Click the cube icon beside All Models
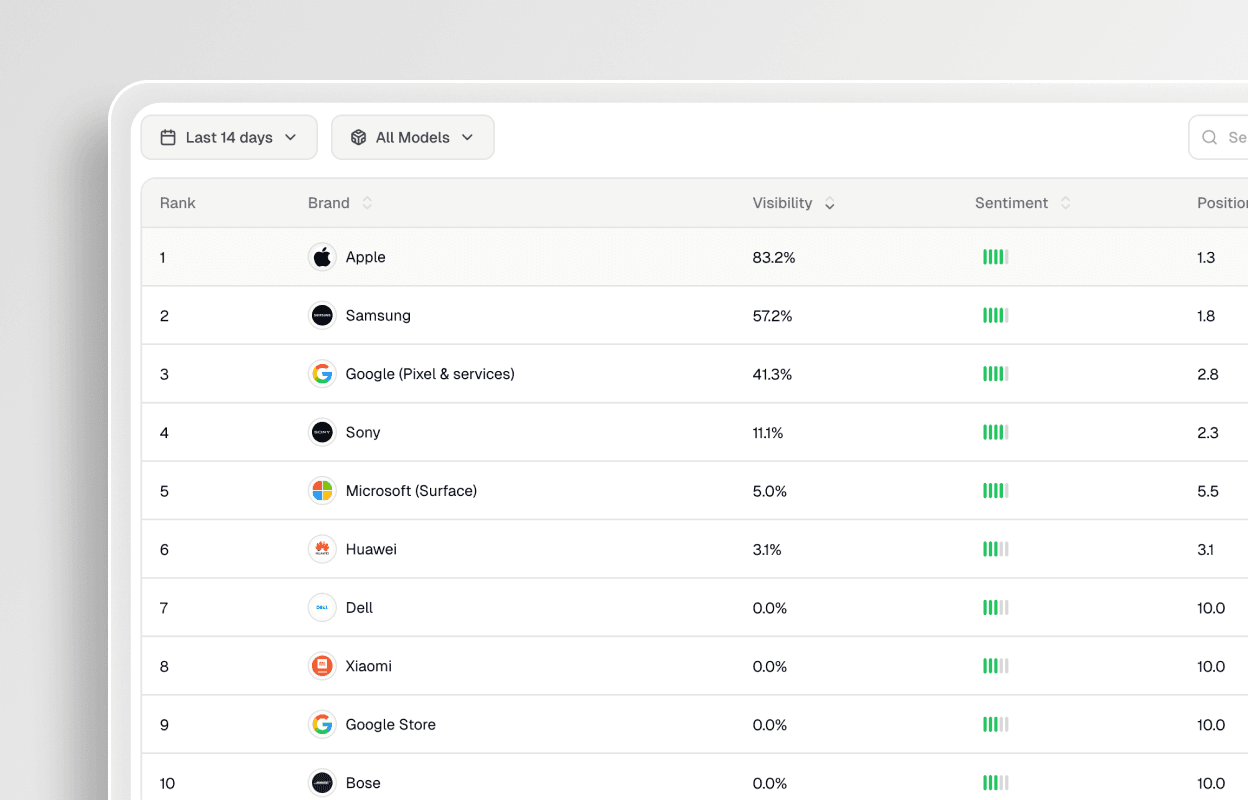This screenshot has width=1248, height=800. (358, 137)
